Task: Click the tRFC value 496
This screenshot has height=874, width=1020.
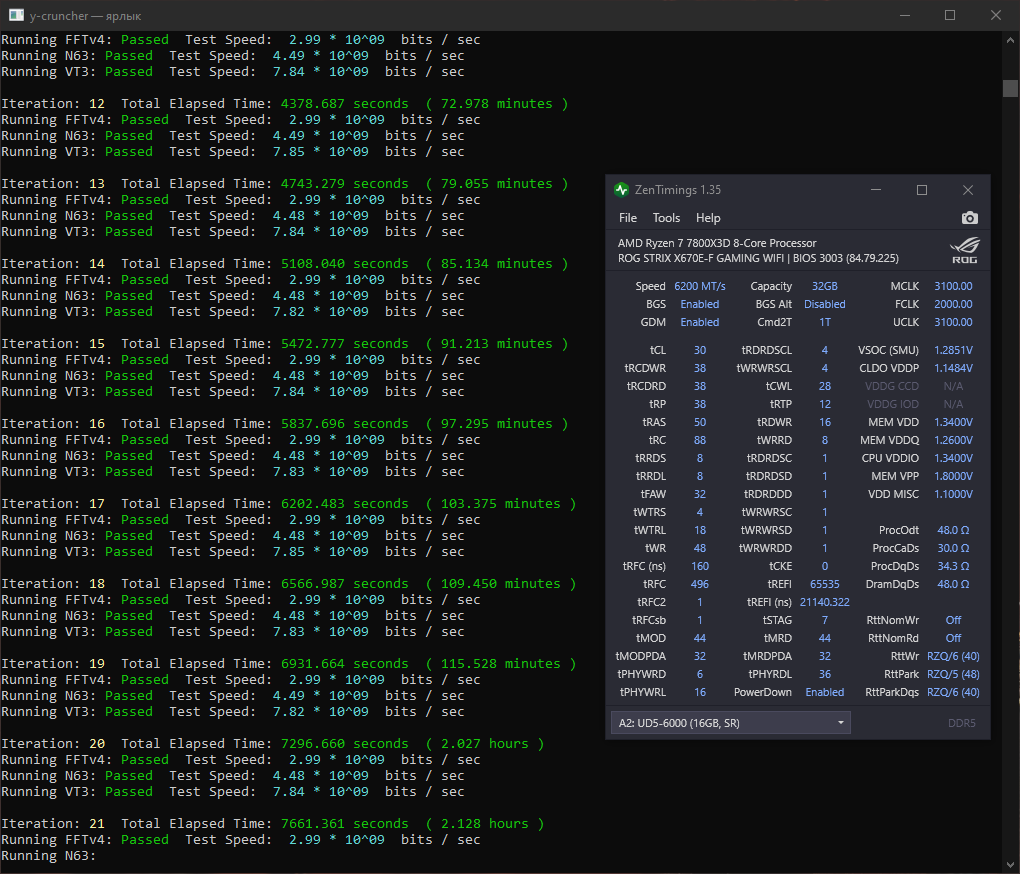Action: [700, 584]
